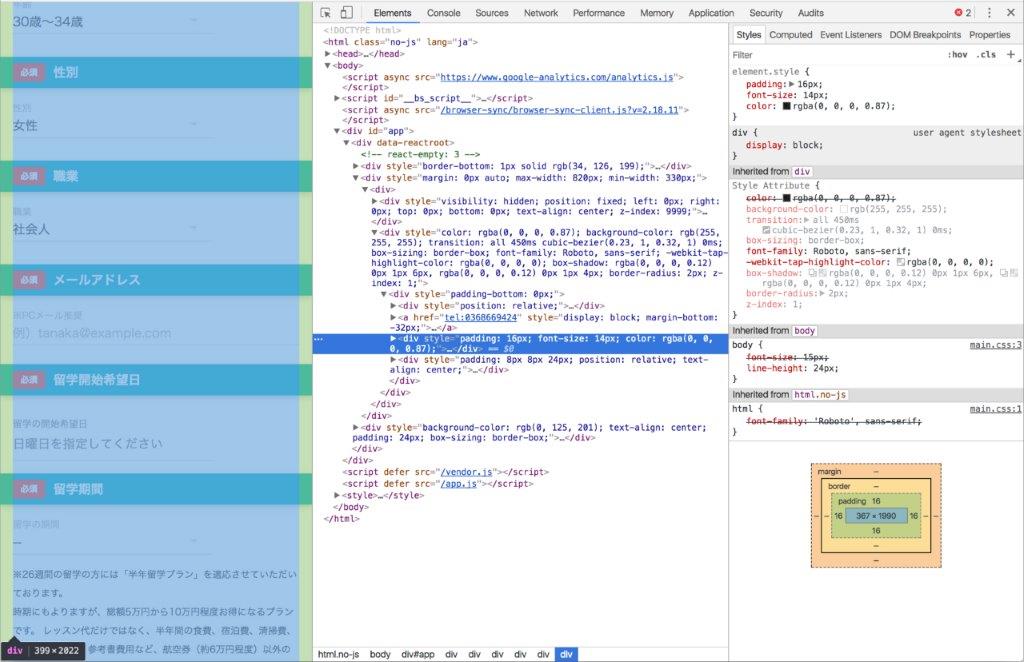Click the styles Filter input field
This screenshot has height=662, width=1024.
tap(836, 55)
